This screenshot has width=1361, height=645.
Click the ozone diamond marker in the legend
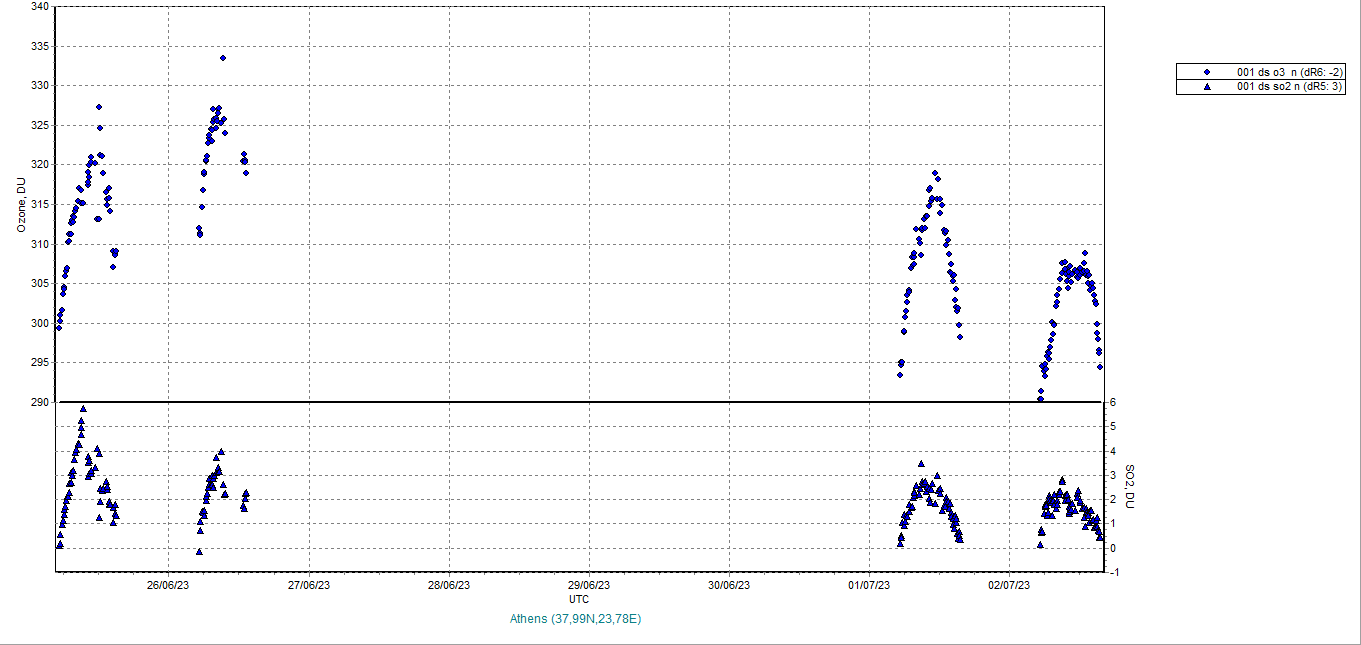coord(1207,72)
